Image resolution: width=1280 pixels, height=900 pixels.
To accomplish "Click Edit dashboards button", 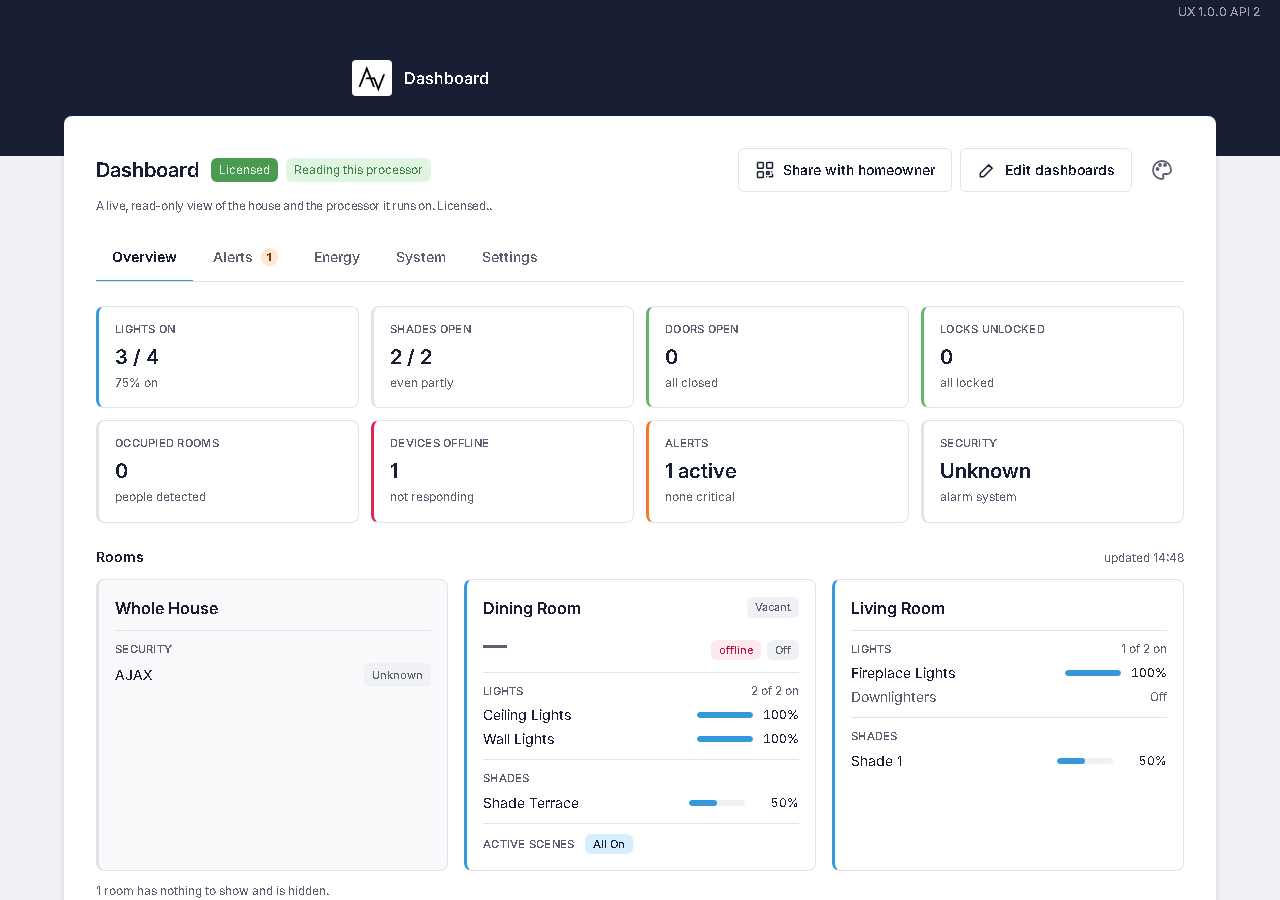I will click(x=1046, y=170).
